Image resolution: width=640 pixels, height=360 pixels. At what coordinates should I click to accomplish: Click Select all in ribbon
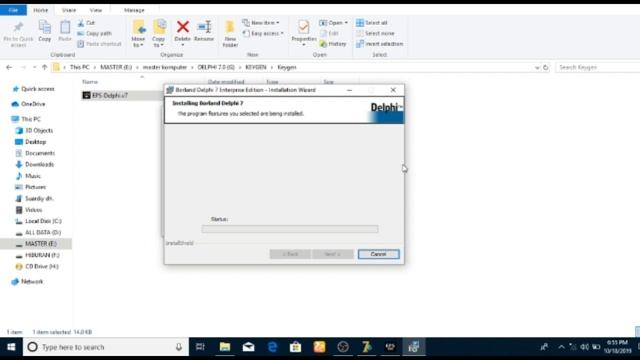371,23
